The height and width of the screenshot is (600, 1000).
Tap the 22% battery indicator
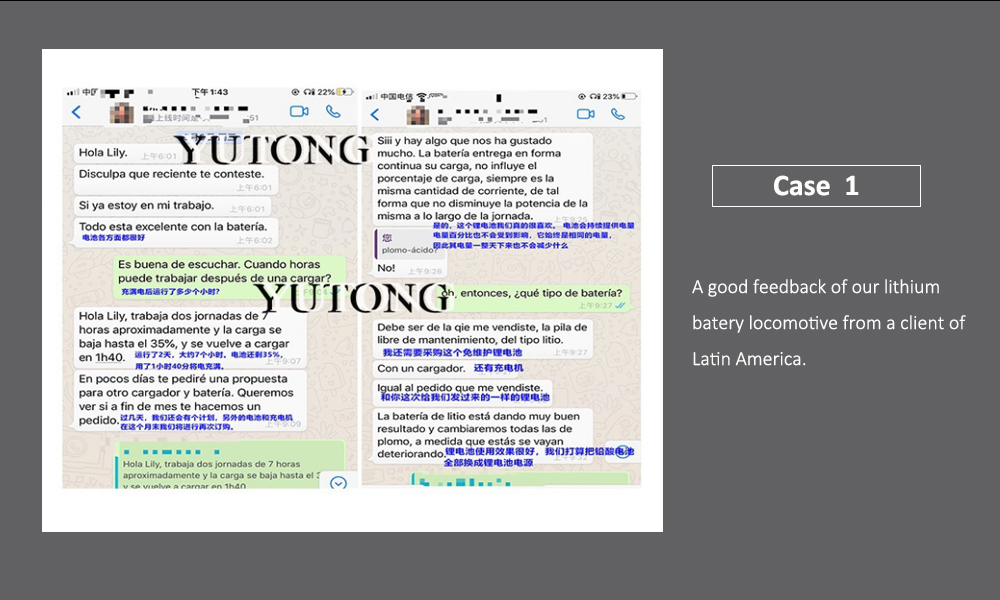coord(335,92)
